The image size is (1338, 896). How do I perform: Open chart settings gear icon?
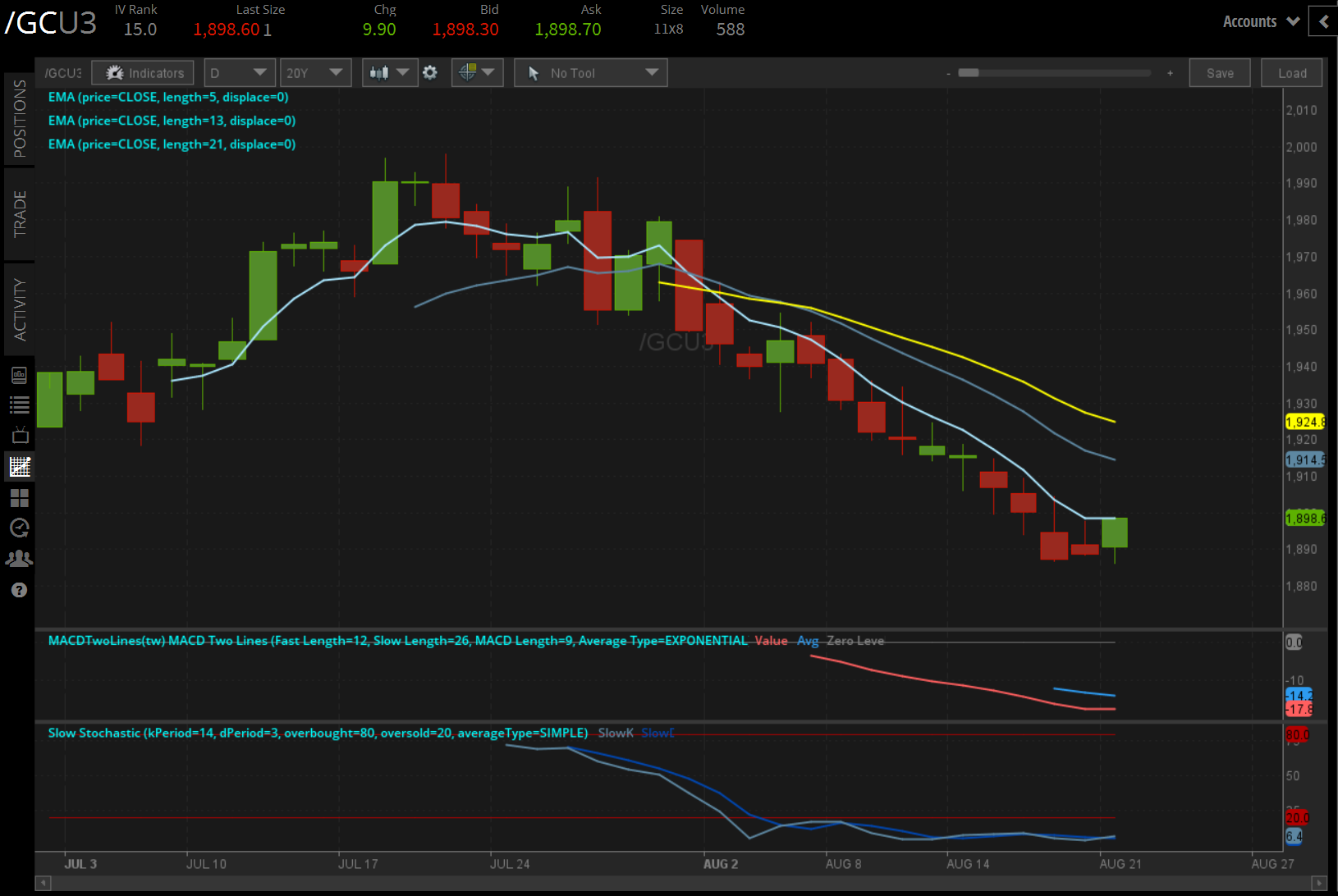[x=430, y=73]
